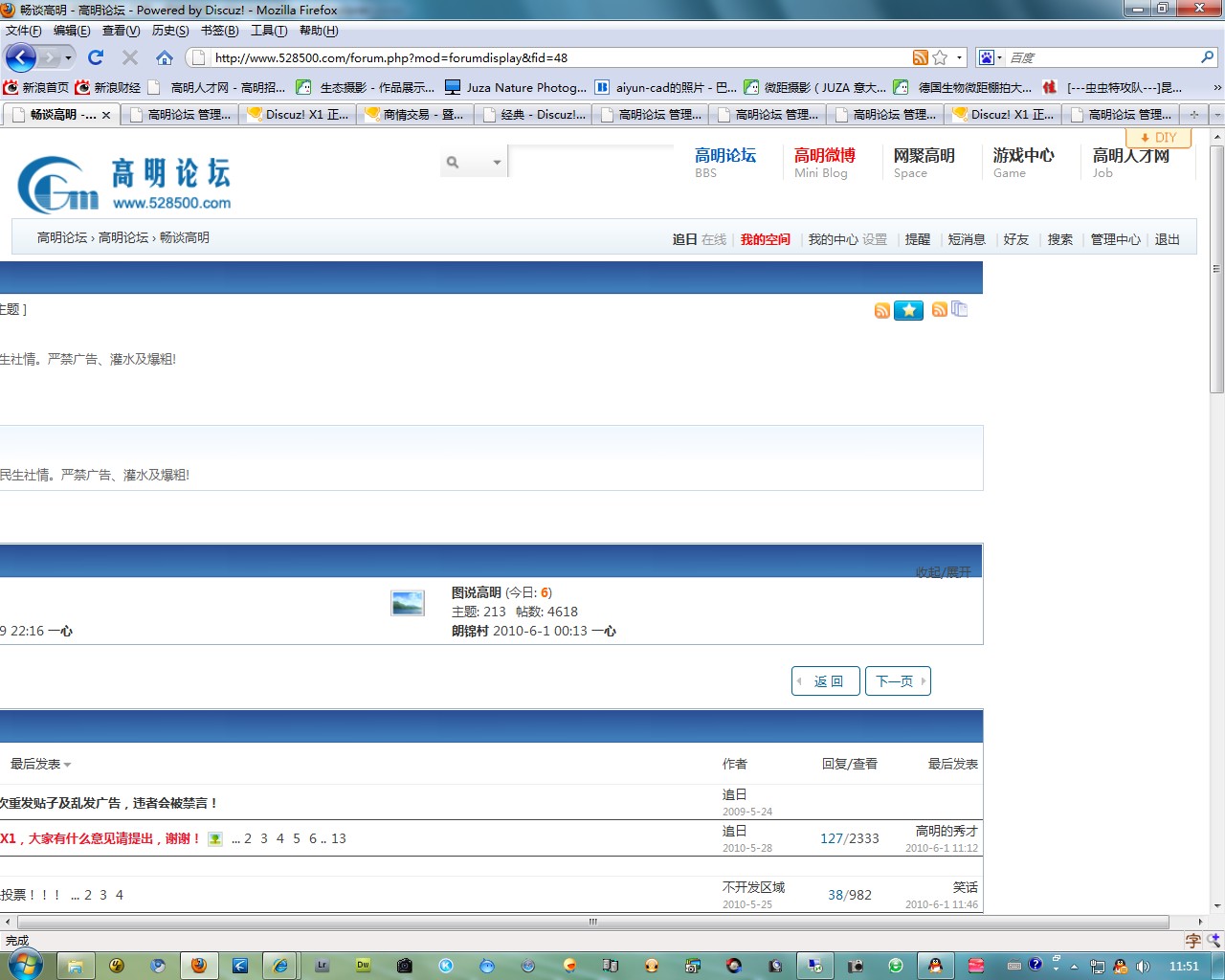The height and width of the screenshot is (980, 1225).
Task: Show more bookmarks with the chevron
Action: 1216,87
